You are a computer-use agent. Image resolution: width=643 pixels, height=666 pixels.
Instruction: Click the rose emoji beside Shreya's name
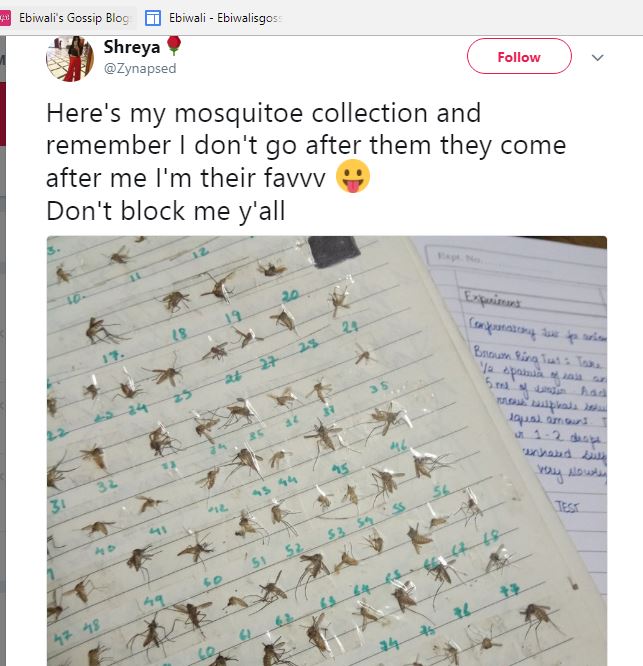click(x=172, y=45)
